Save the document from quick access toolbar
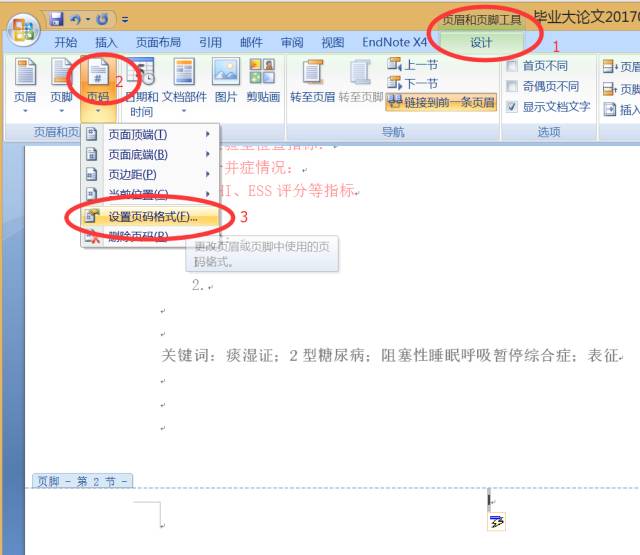Screen dimensions: 640x555 [56, 19]
